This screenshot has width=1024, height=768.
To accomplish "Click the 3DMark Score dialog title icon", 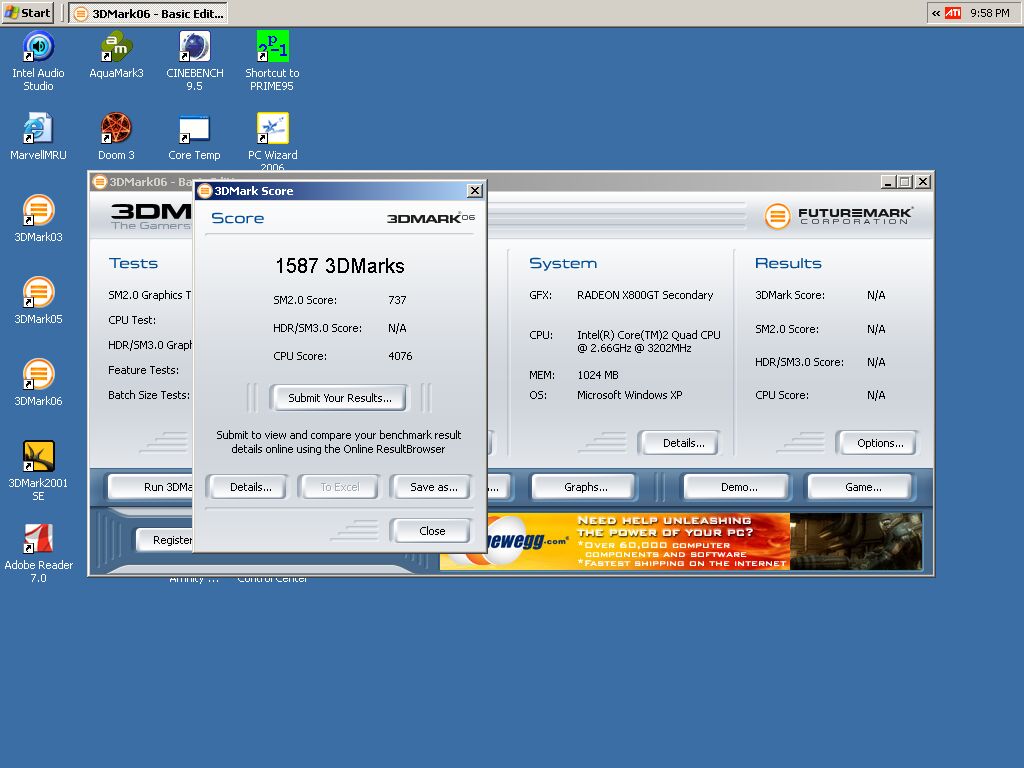I will (204, 191).
